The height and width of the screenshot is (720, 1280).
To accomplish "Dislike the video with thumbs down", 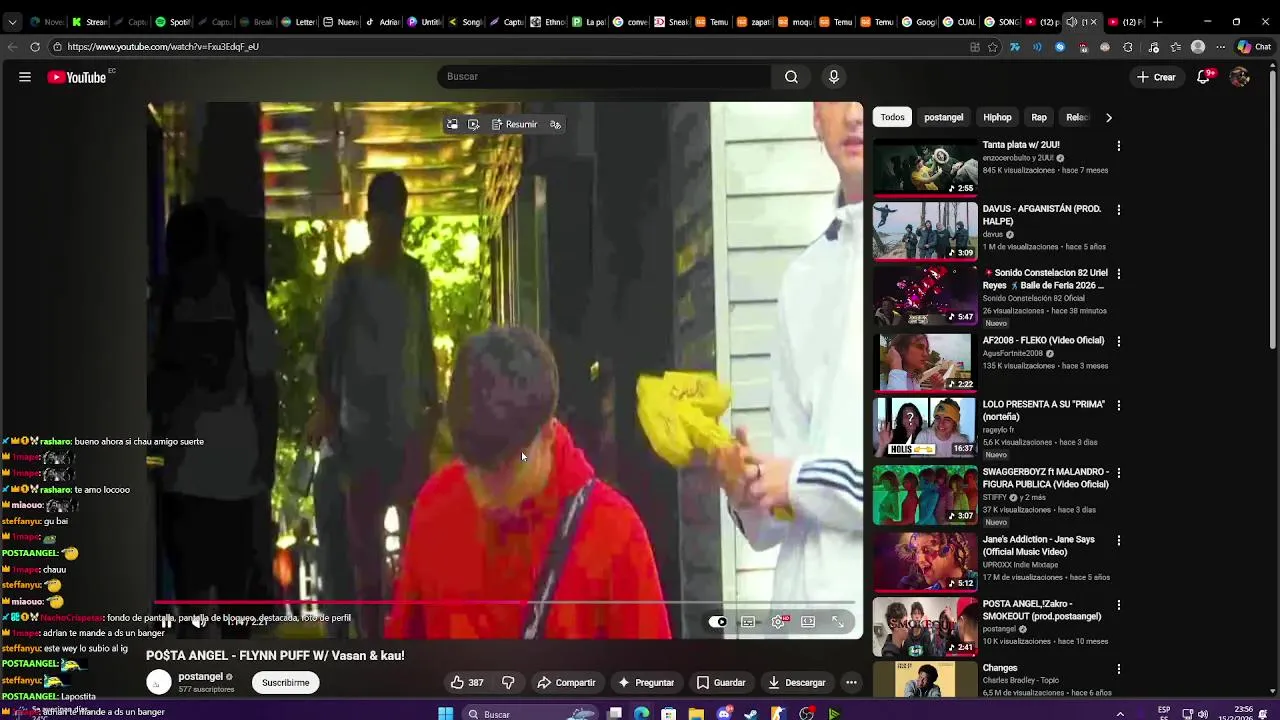I will click(x=508, y=683).
